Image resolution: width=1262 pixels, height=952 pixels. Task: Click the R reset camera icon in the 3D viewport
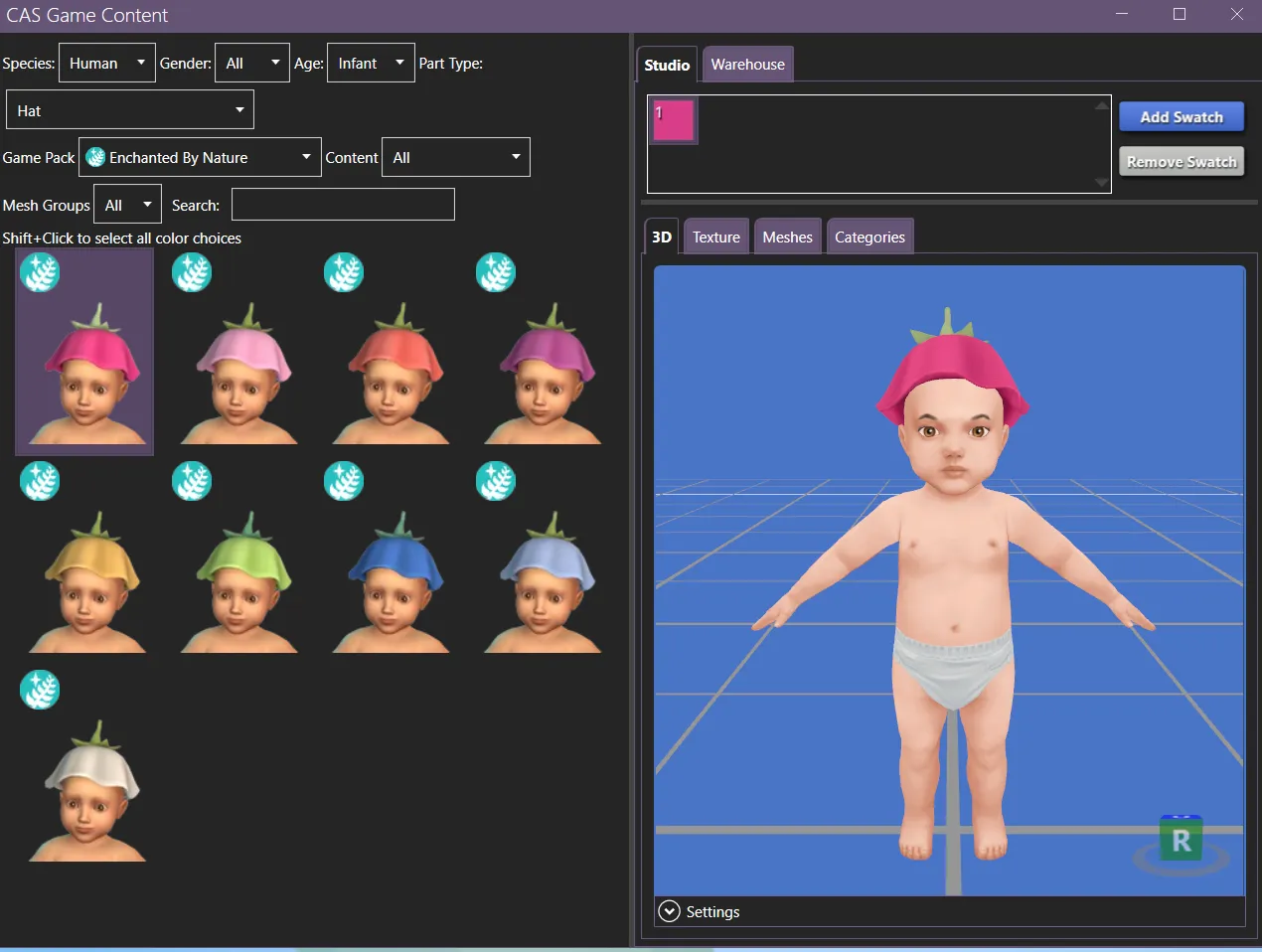coord(1181,839)
